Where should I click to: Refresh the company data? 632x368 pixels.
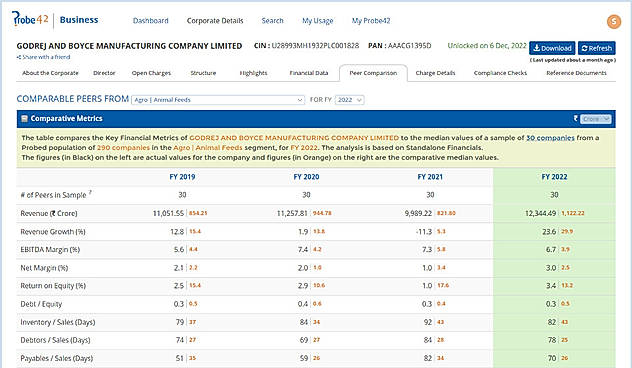[x=597, y=48]
